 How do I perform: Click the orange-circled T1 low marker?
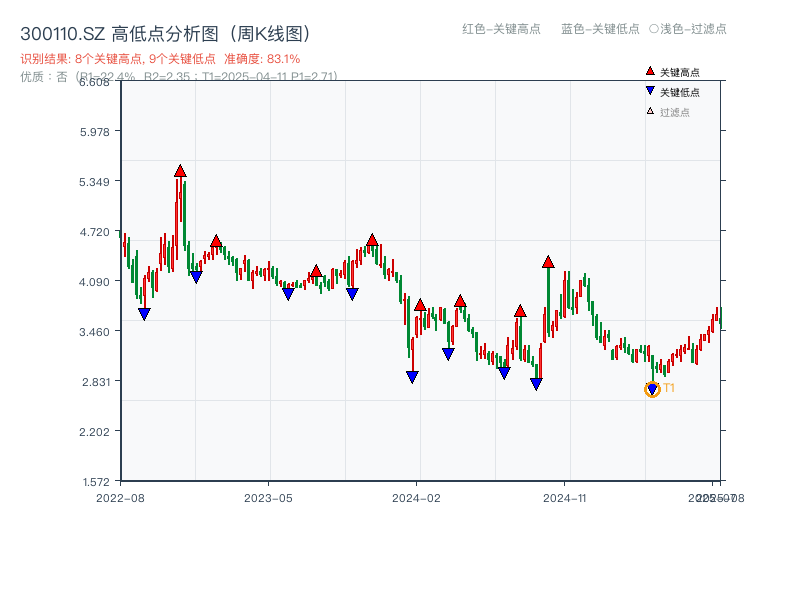coord(653,390)
